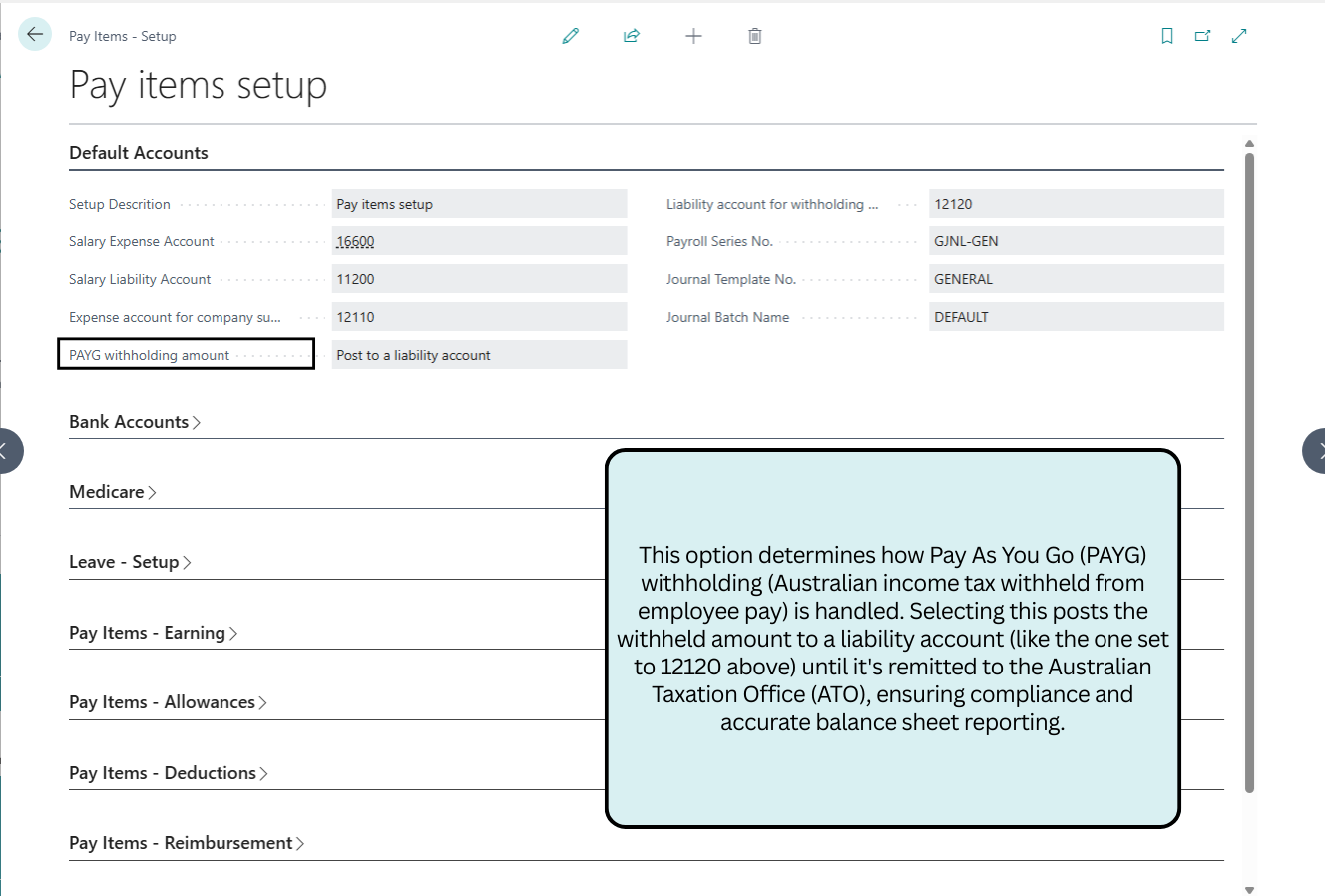Click the trash delete icon
Screen dimensions: 1326x896
(755, 36)
